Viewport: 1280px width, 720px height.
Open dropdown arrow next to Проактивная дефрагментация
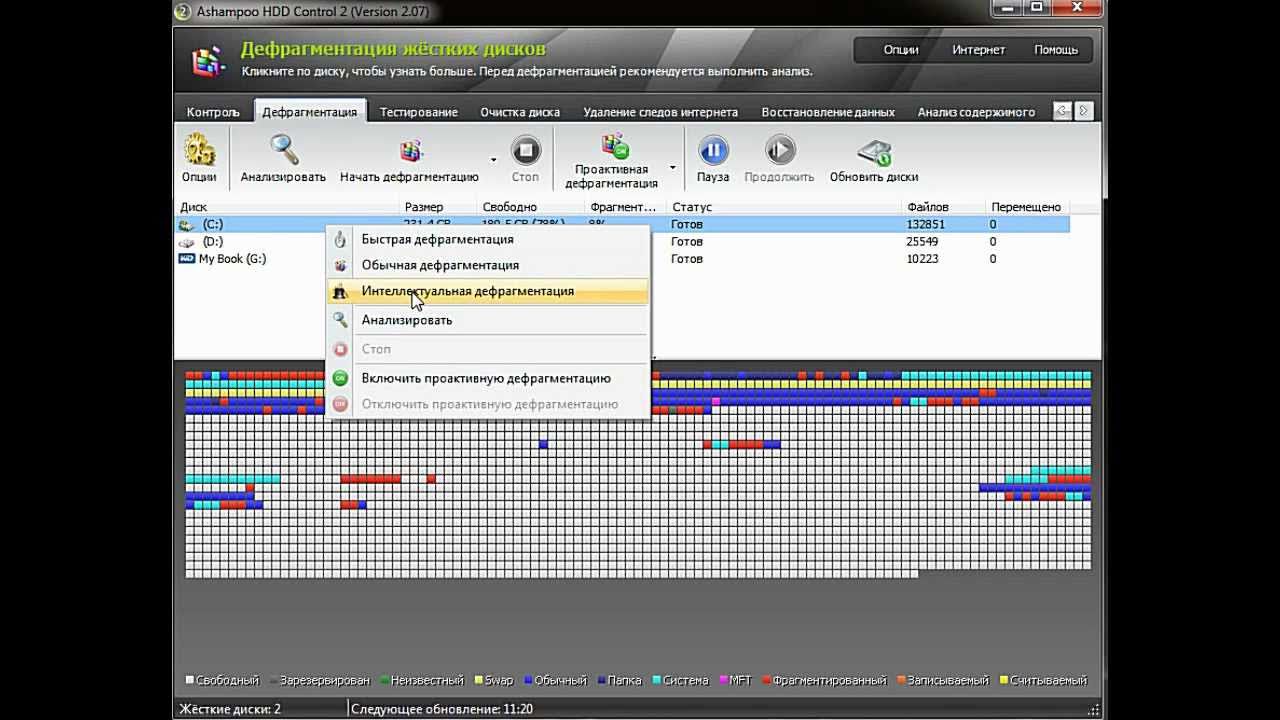pos(673,167)
